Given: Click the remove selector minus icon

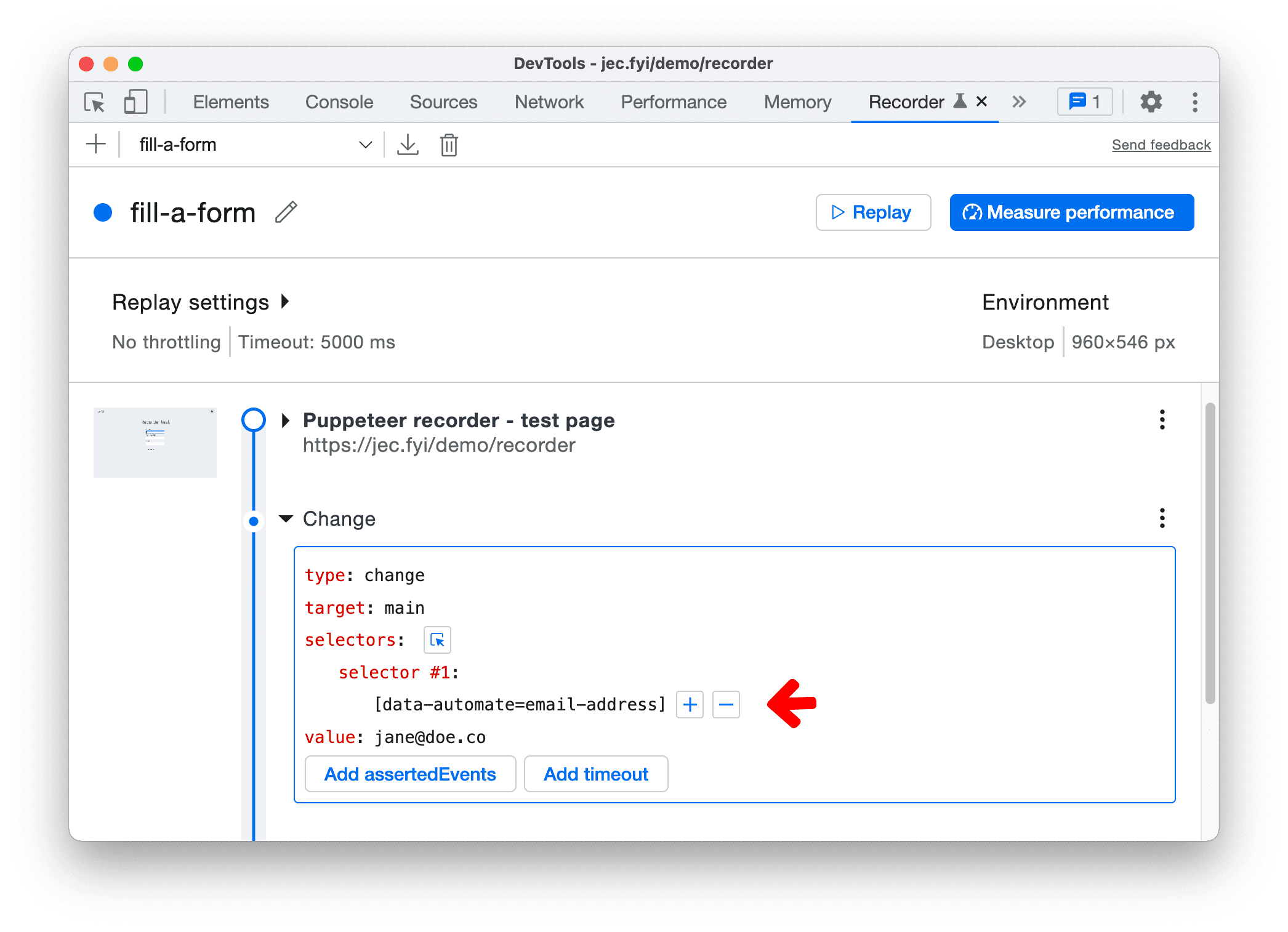Looking at the screenshot, I should click(x=726, y=704).
